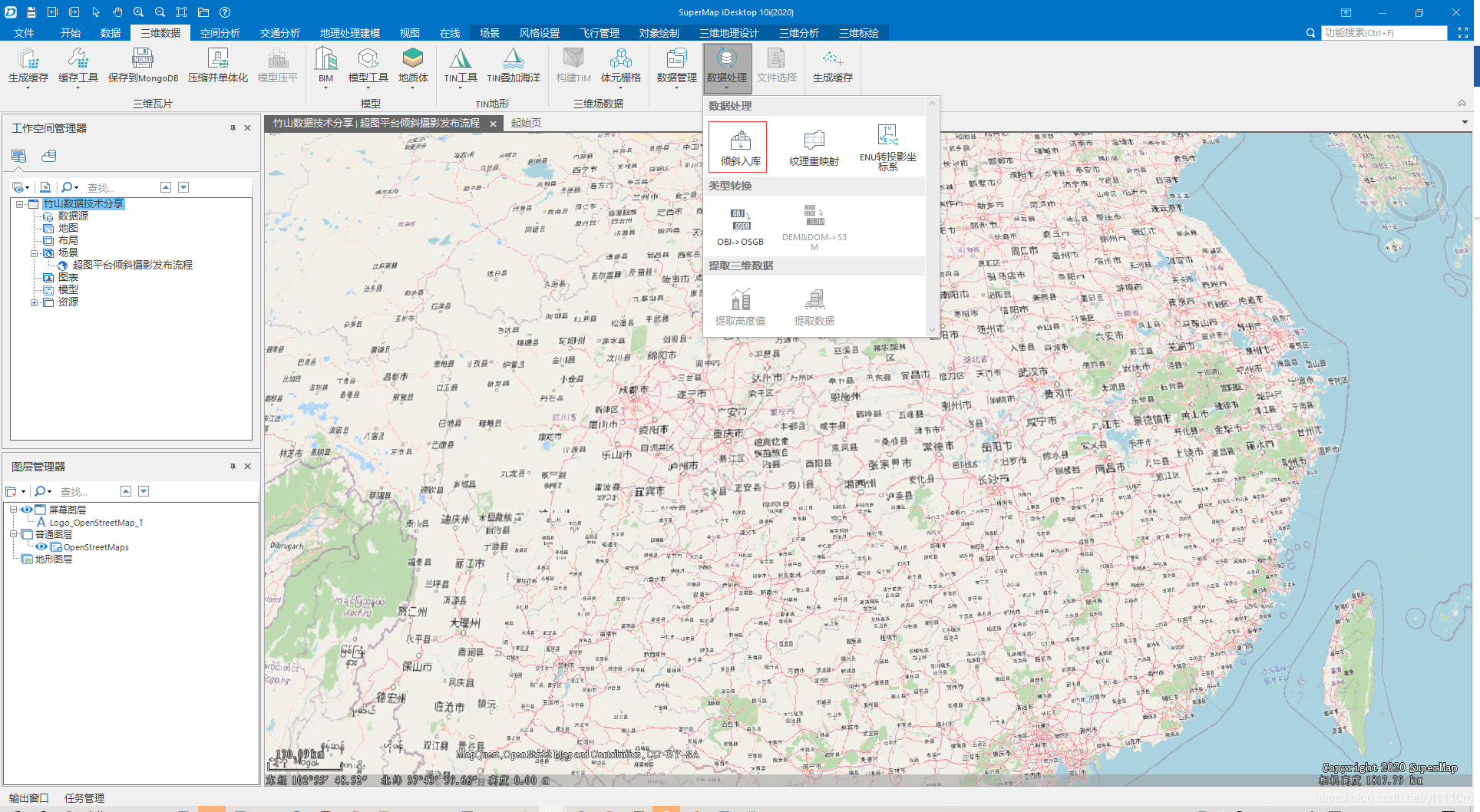Click the 生成缓存 tile cache icon
Viewport: 1480px width, 812px height.
tap(28, 66)
